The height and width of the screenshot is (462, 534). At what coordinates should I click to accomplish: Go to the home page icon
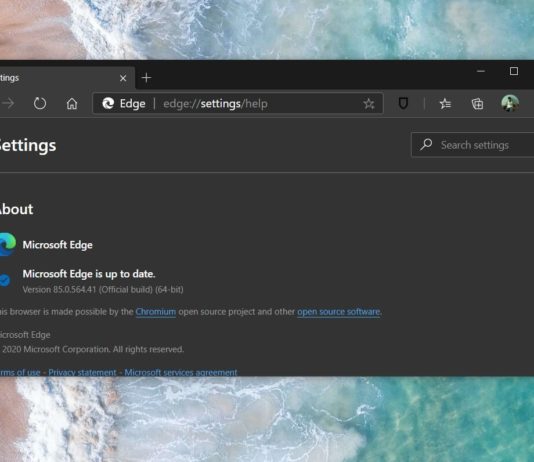(72, 103)
